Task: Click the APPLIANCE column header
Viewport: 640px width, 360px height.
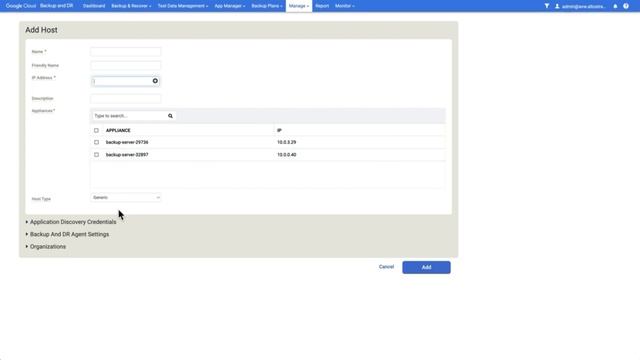Action: point(118,130)
